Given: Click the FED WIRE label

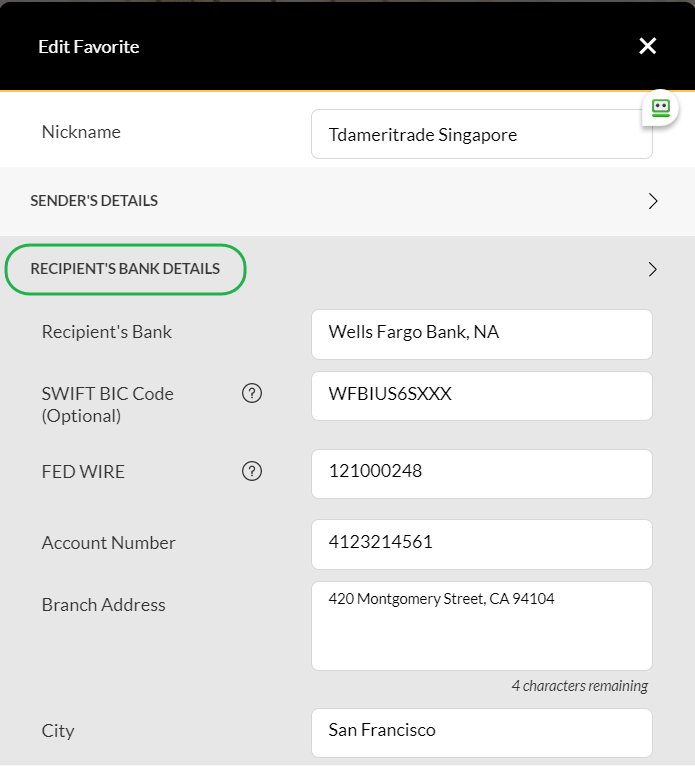Looking at the screenshot, I should click(83, 472).
